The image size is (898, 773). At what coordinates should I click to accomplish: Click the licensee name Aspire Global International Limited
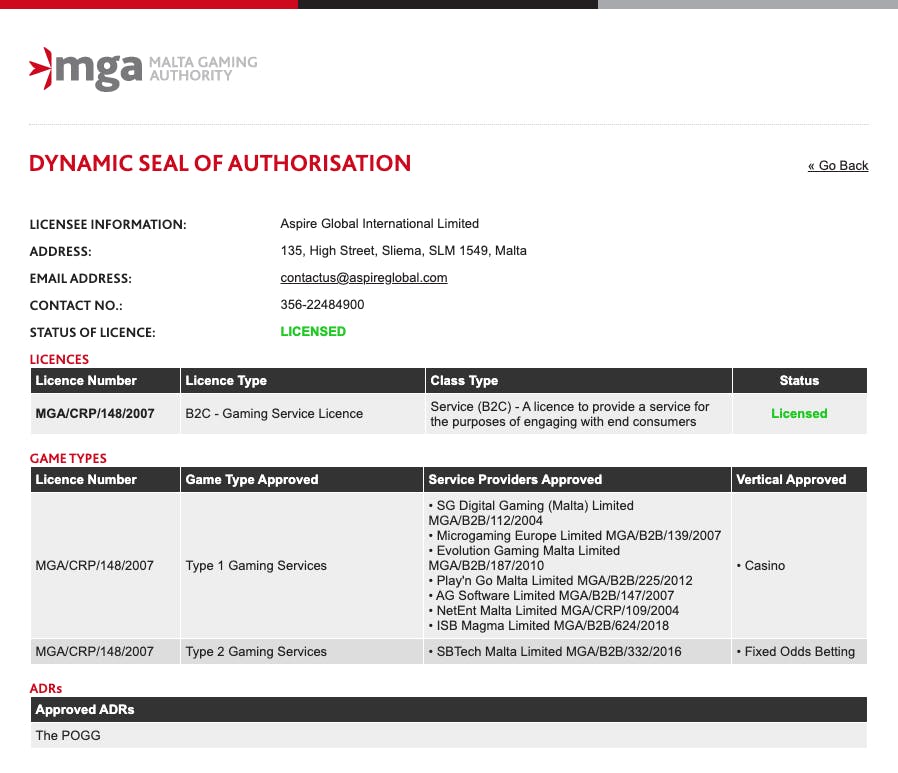(379, 224)
